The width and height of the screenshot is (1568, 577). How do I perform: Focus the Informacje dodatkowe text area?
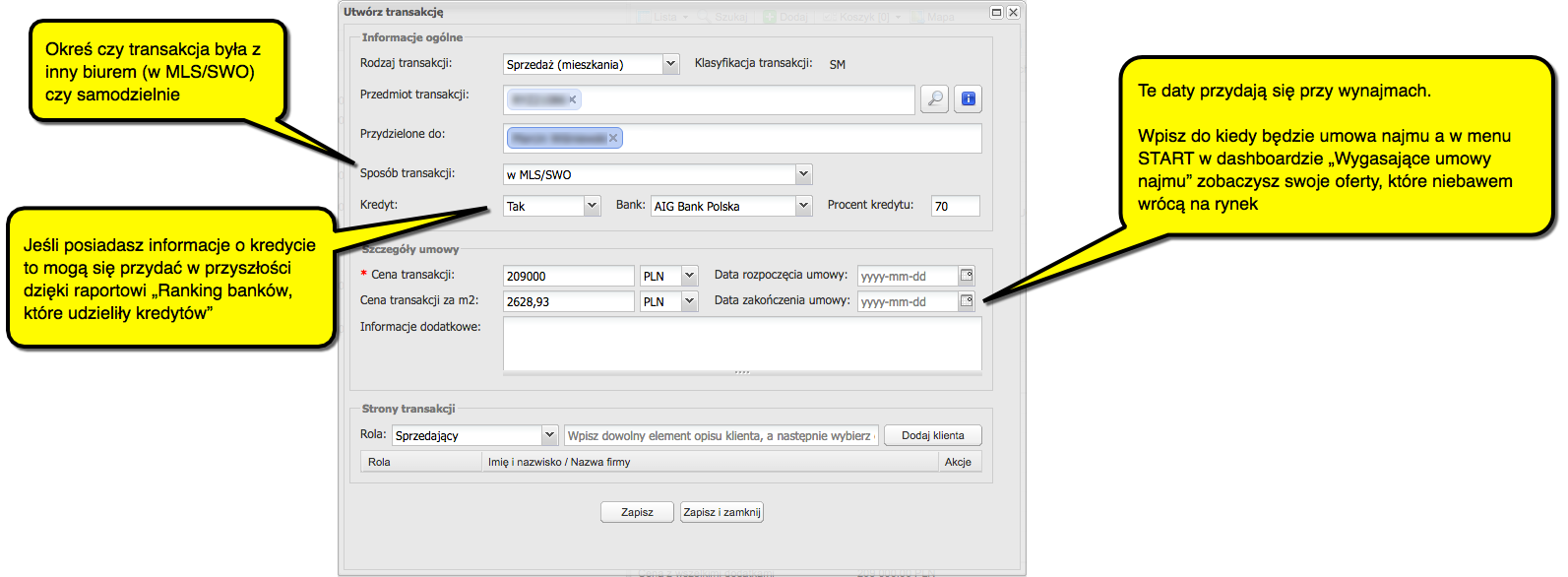[x=741, y=344]
